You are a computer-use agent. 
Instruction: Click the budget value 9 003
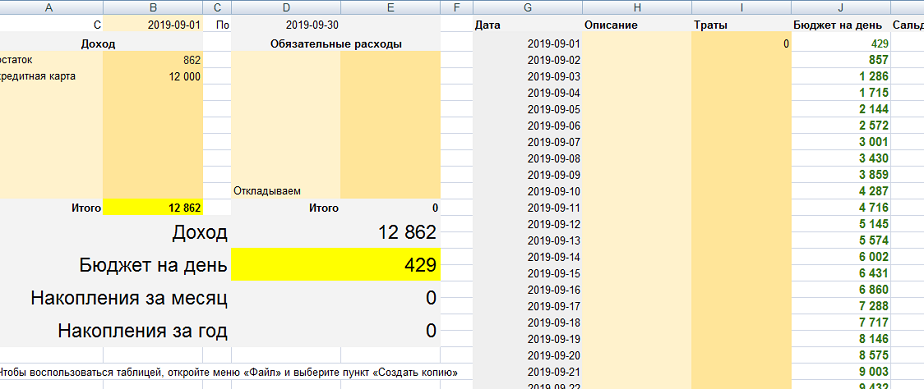coord(841,372)
